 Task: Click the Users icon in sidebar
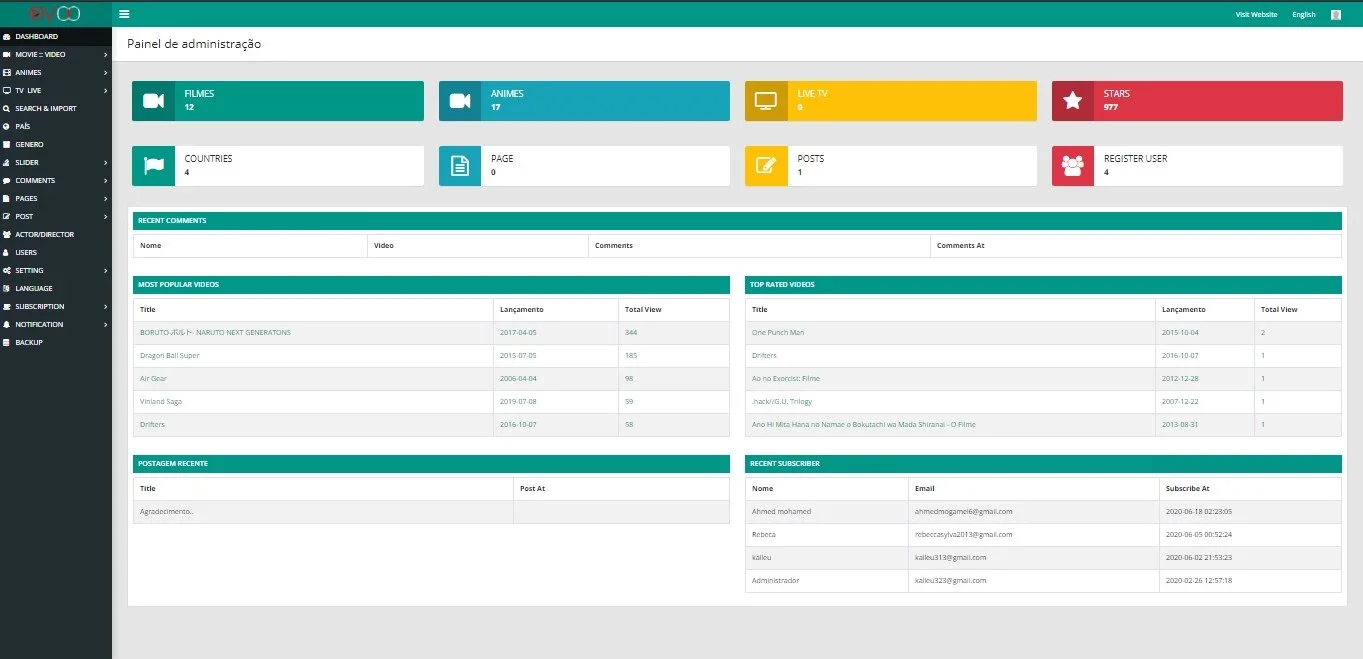(x=7, y=253)
